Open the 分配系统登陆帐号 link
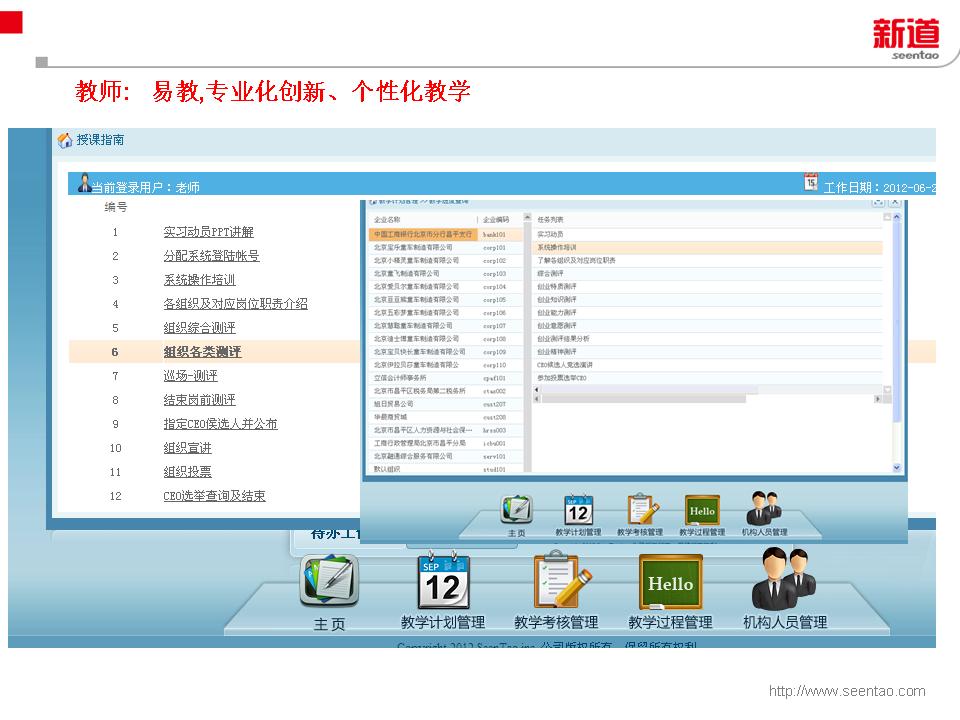 [211, 256]
